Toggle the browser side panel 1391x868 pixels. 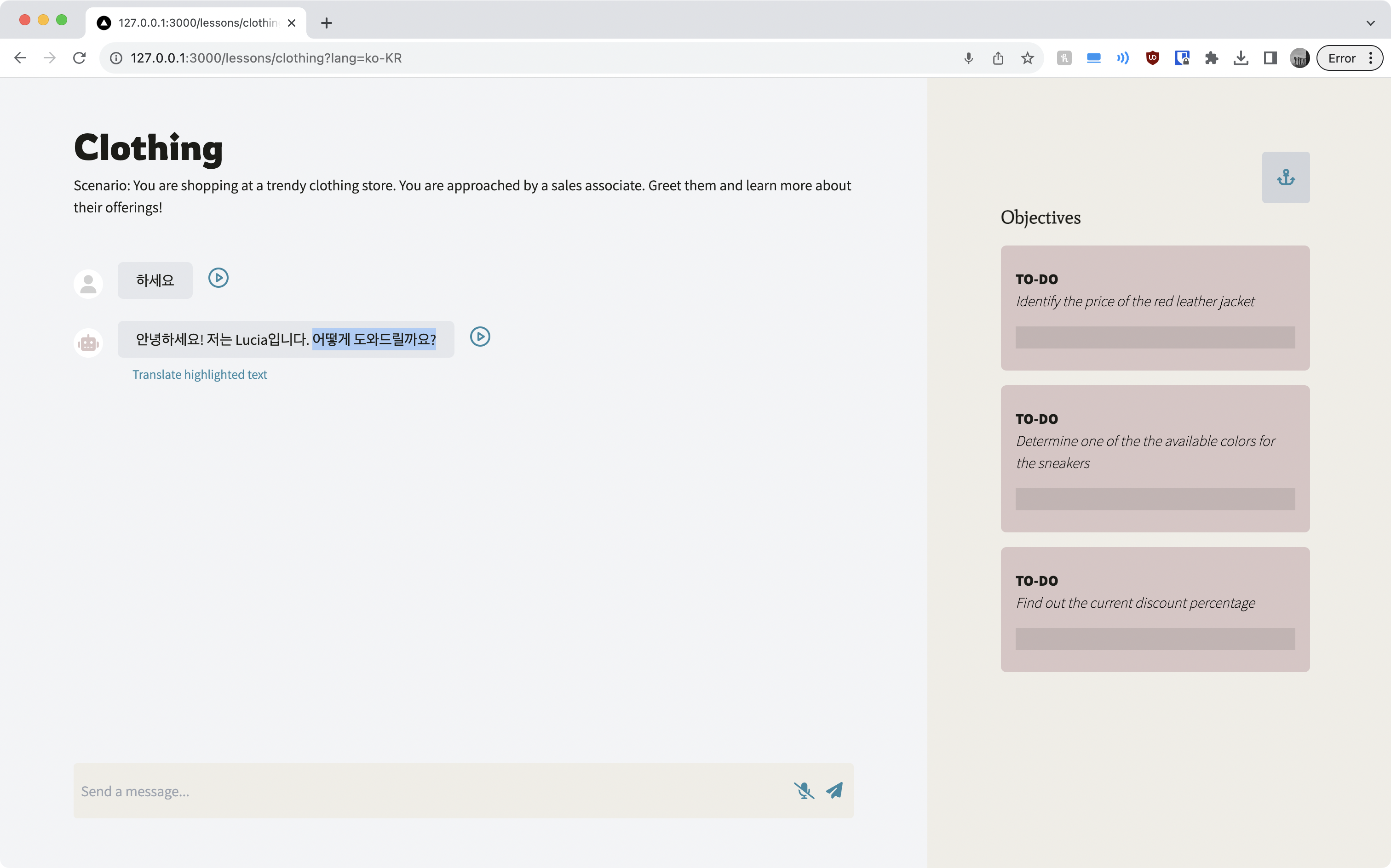1270,58
